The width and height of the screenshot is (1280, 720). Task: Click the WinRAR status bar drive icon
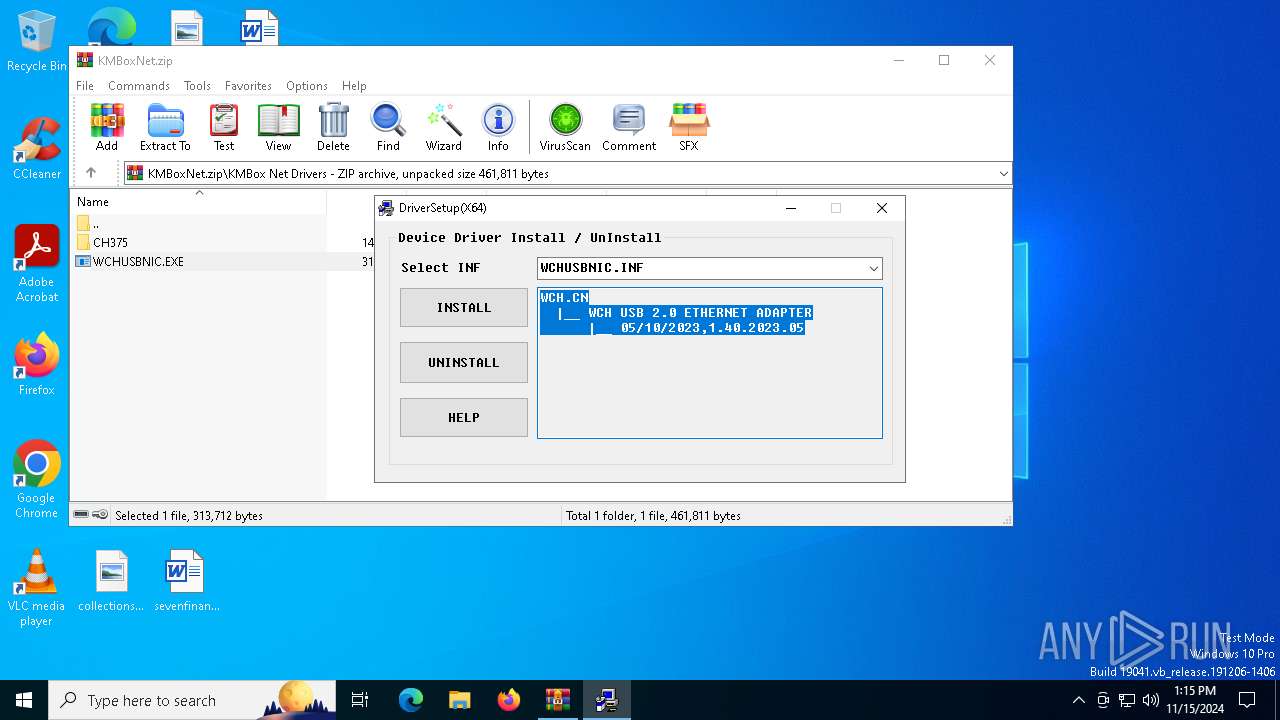pos(81,515)
